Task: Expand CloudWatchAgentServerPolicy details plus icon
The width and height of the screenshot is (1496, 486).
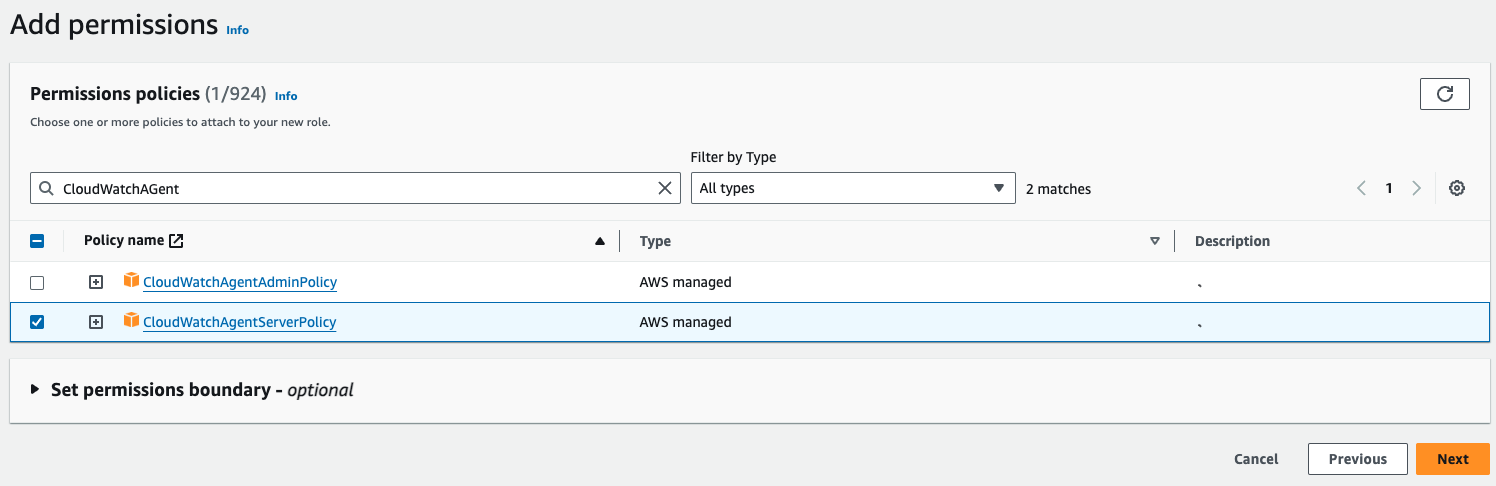Action: (x=96, y=322)
